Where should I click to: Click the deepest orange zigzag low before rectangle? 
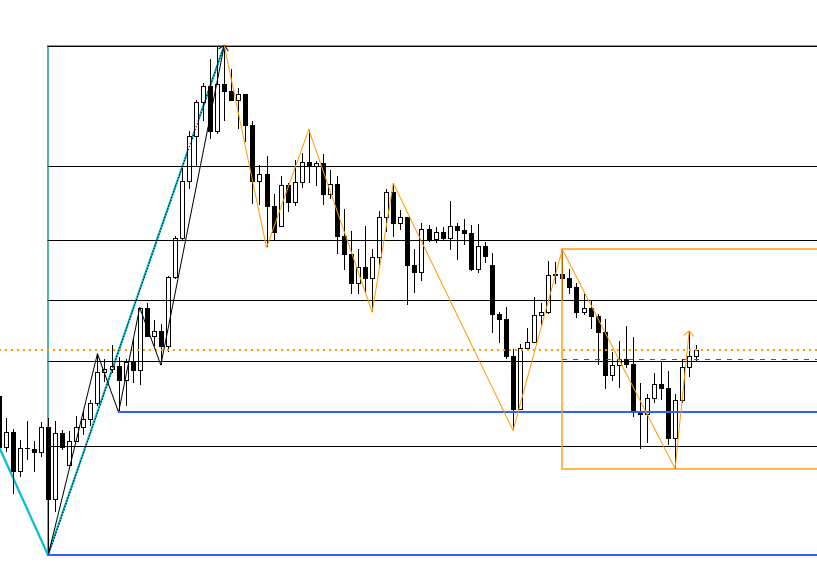[513, 430]
